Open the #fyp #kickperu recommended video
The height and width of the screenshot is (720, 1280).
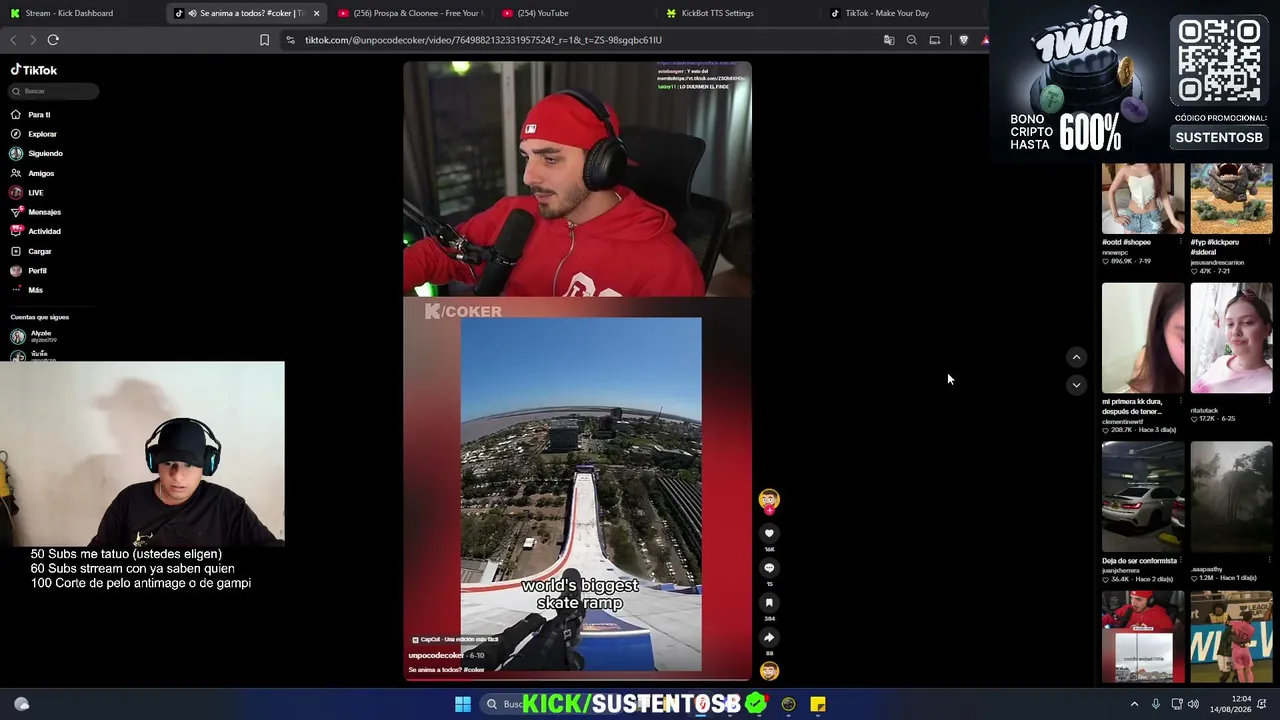pyautogui.click(x=1231, y=199)
